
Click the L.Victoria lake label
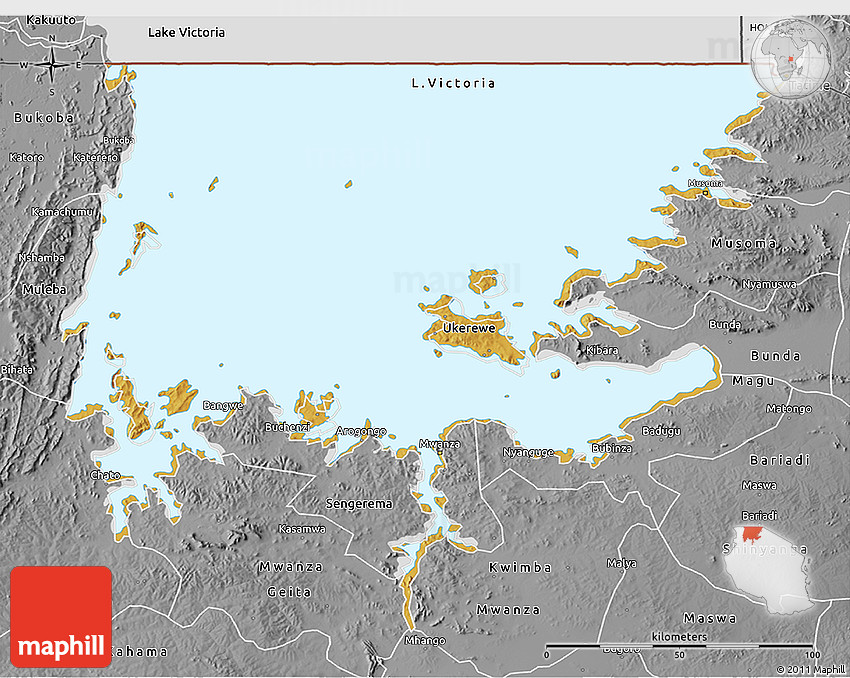[453, 83]
